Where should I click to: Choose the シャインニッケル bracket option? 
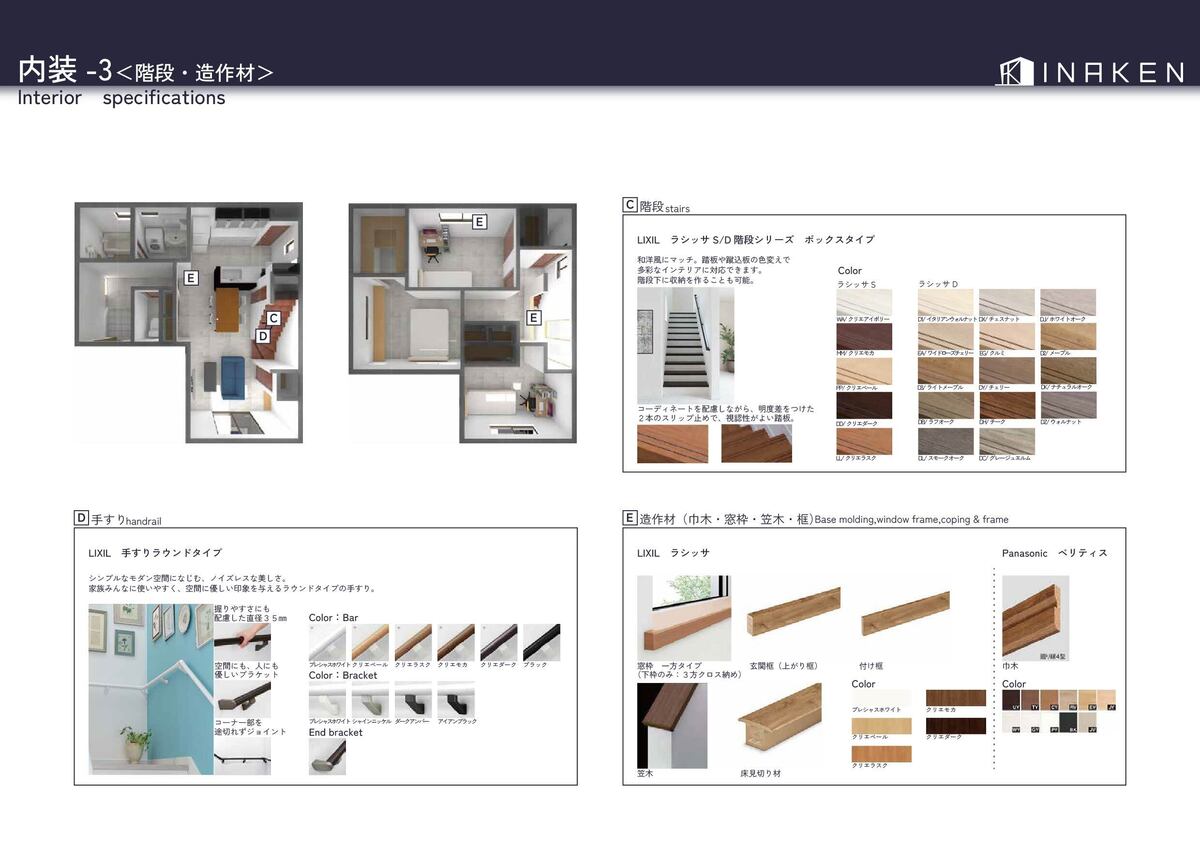pyautogui.click(x=370, y=699)
